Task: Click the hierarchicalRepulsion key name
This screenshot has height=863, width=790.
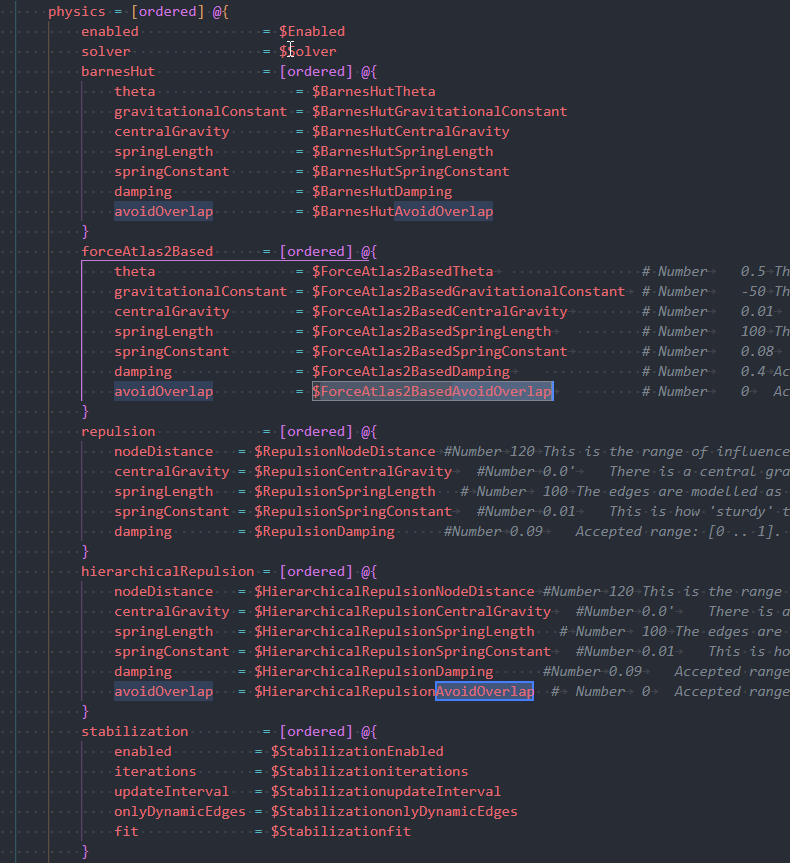Action: point(167,571)
